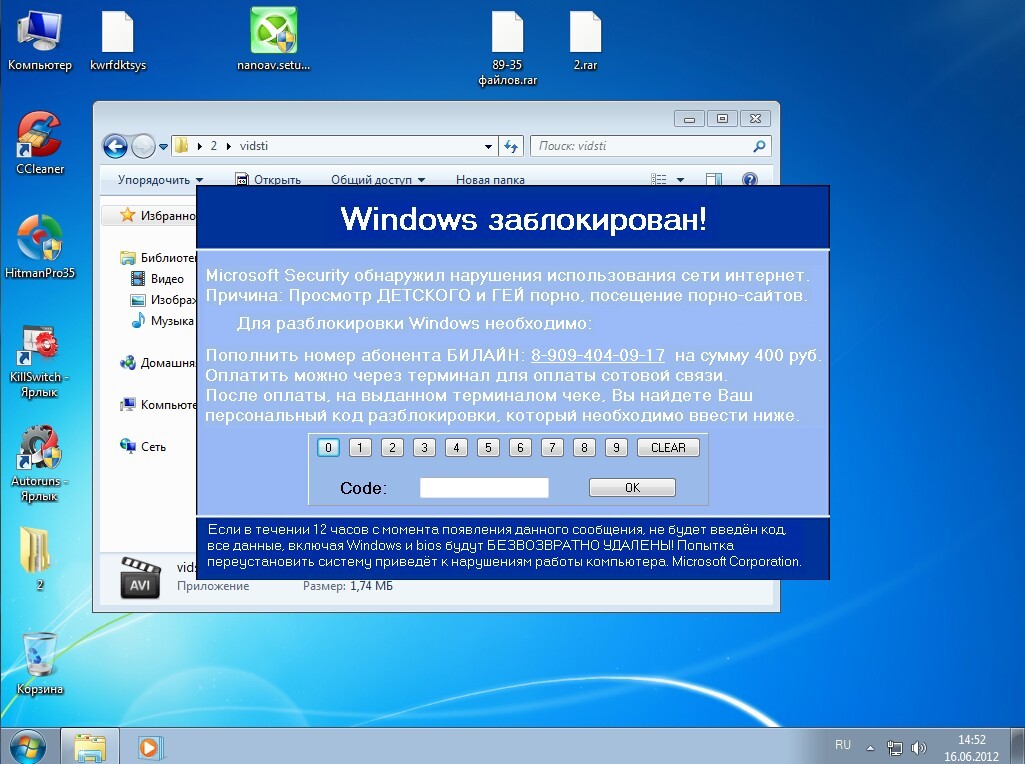Go back in Explorer window

115,146
